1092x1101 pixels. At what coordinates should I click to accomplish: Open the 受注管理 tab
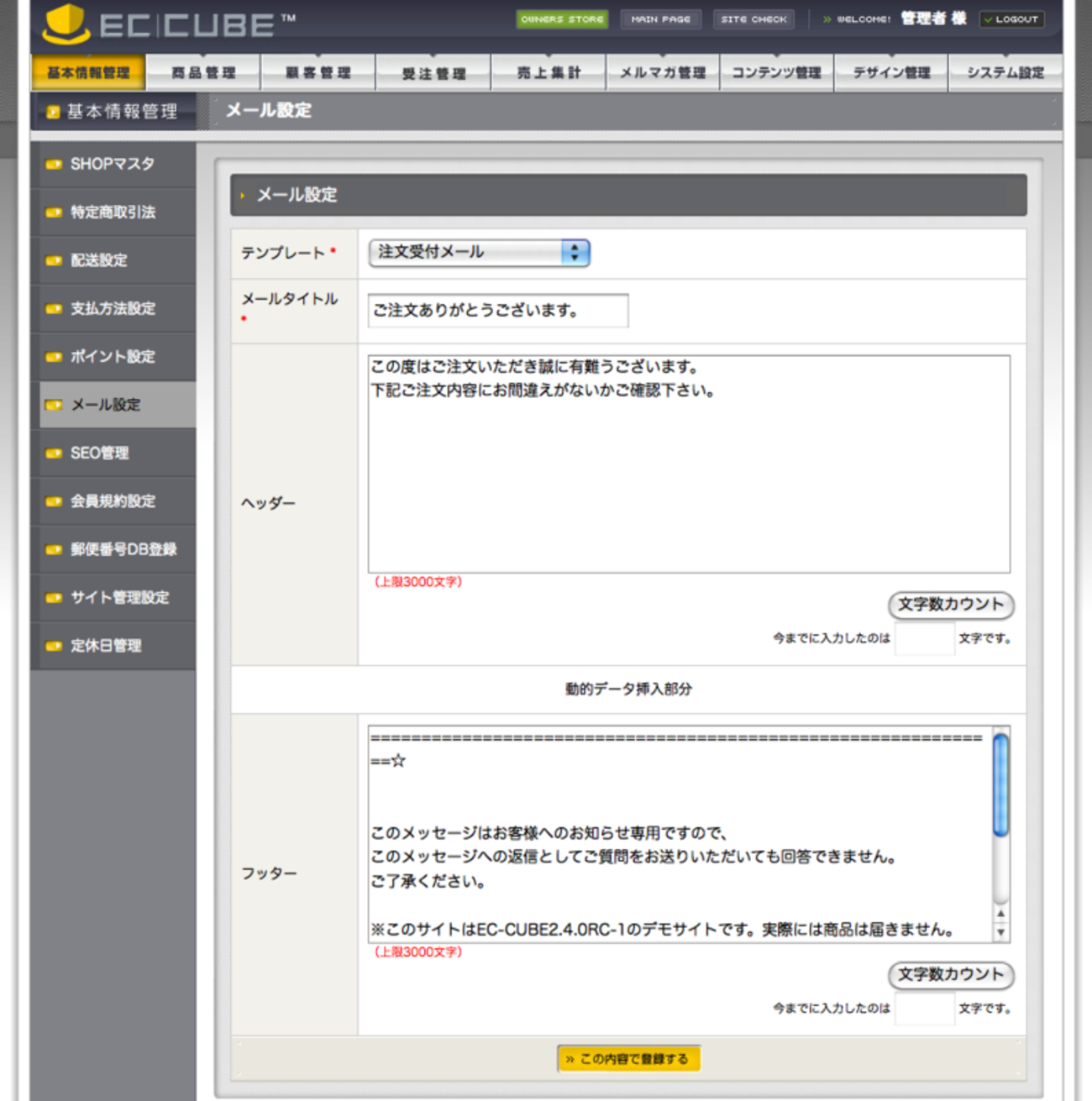point(433,73)
